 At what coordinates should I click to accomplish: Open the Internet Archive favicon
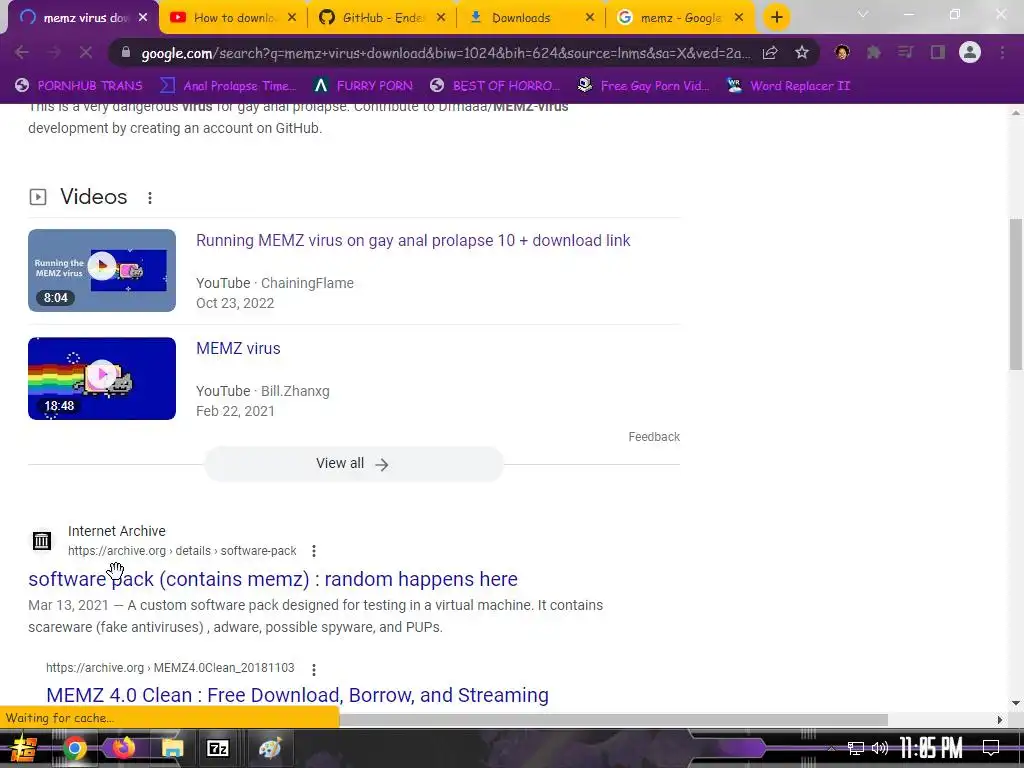pos(42,541)
